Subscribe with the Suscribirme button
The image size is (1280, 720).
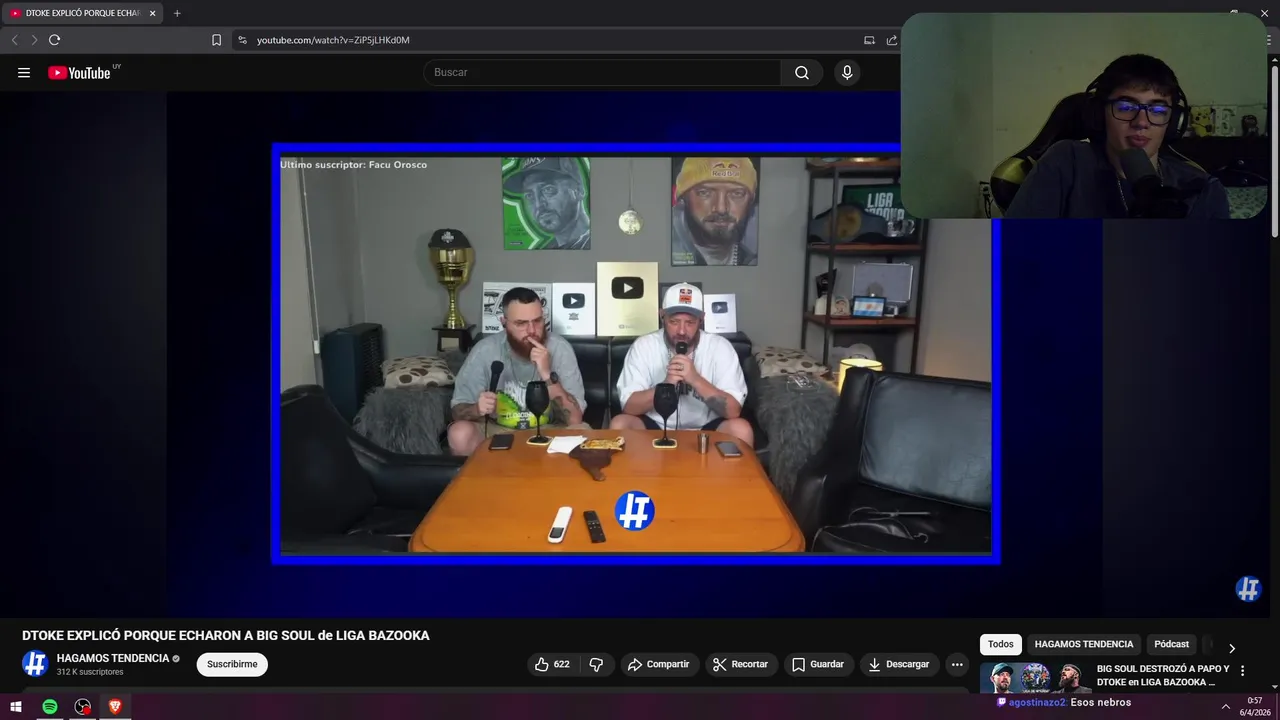pyautogui.click(x=232, y=664)
